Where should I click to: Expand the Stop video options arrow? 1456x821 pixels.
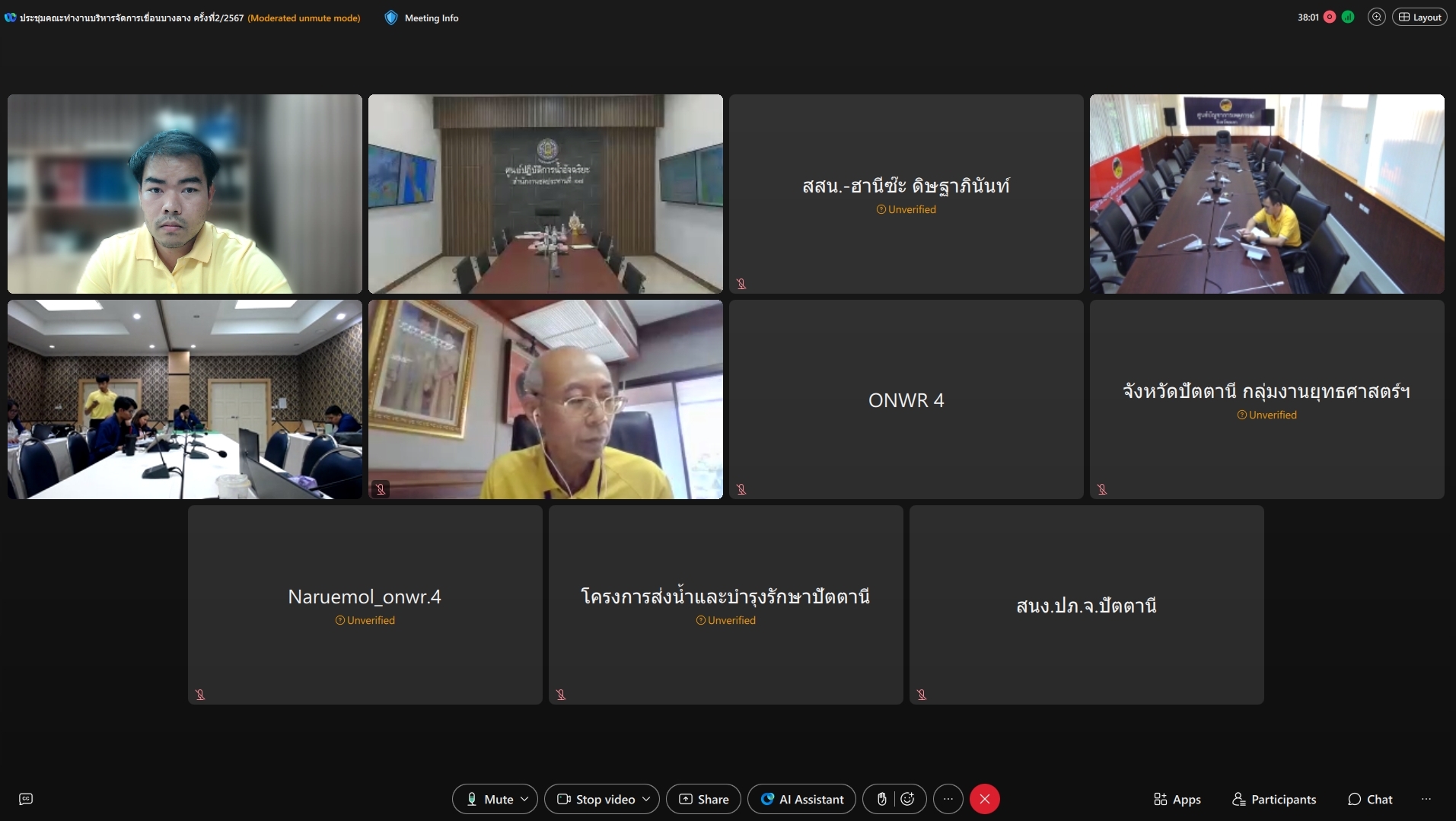pyautogui.click(x=646, y=799)
